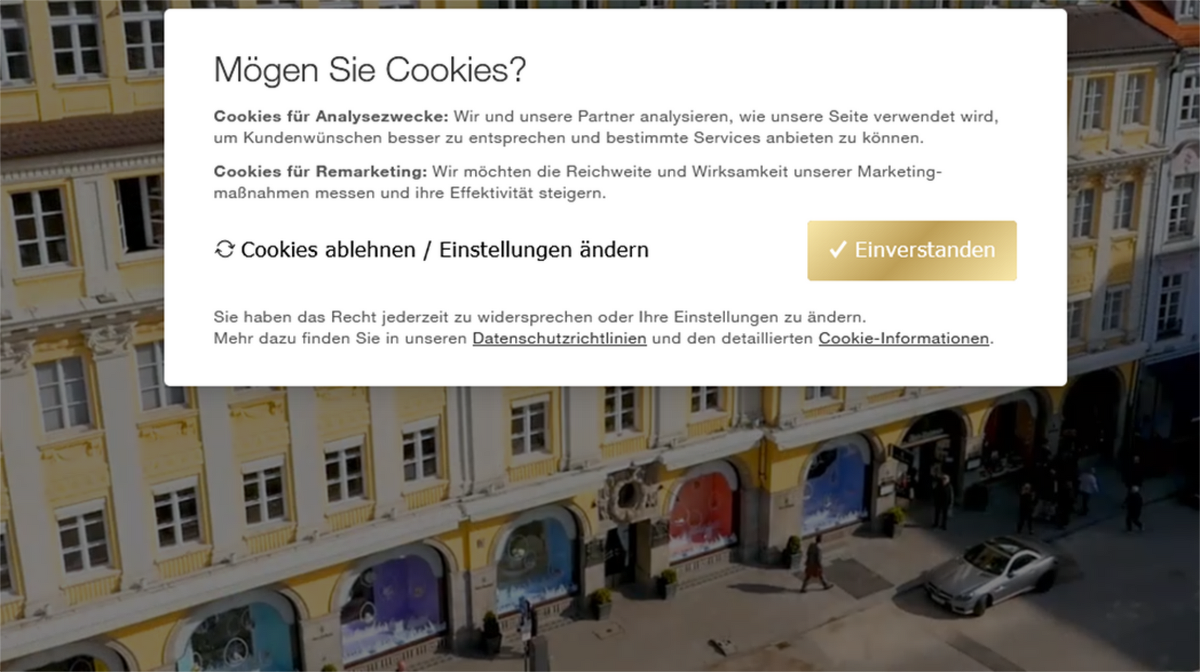This screenshot has width=1200, height=672.
Task: Open Cookies ablehnen / Einstellungen ändern
Action: (x=432, y=250)
